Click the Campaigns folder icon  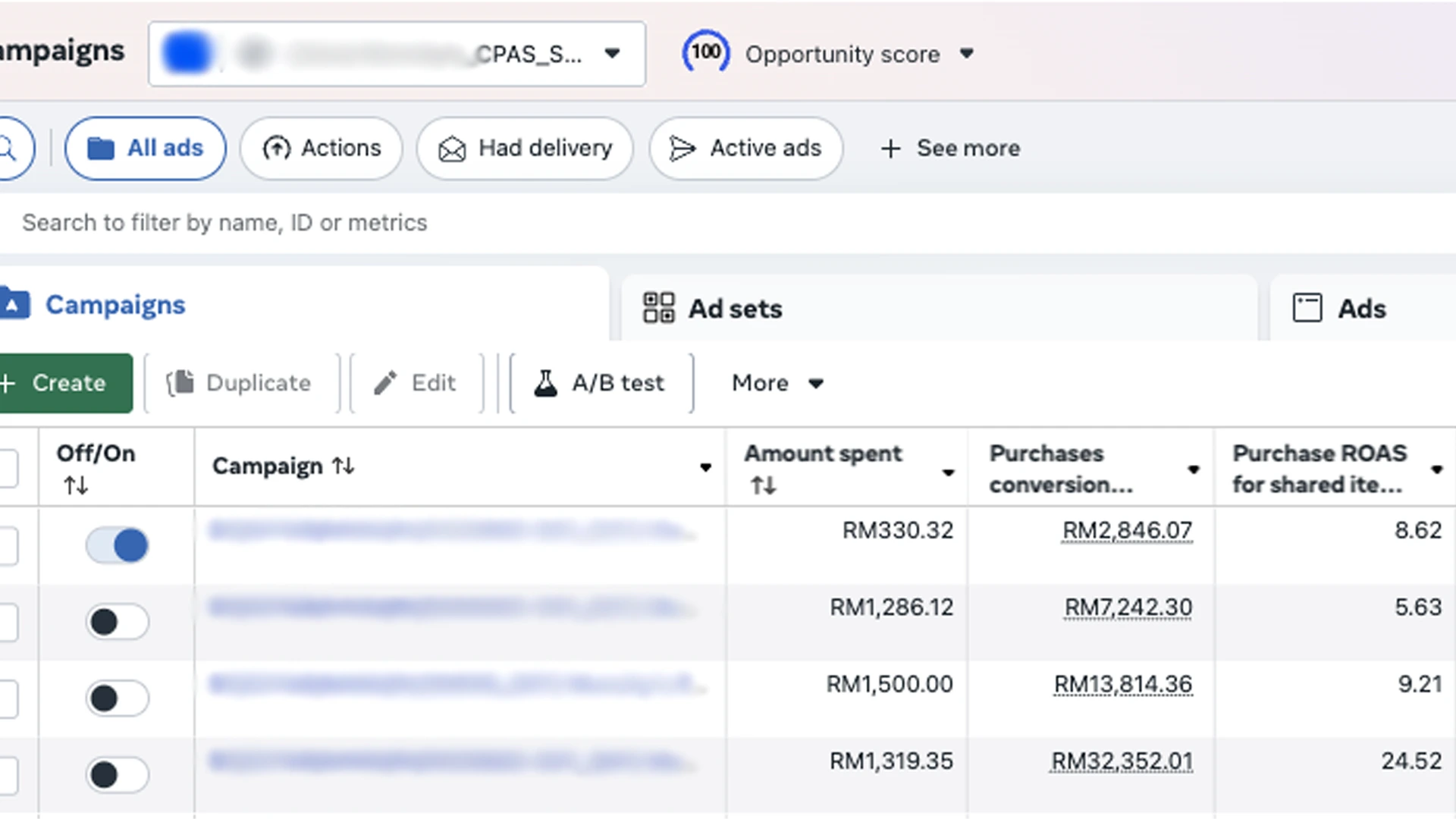(14, 303)
